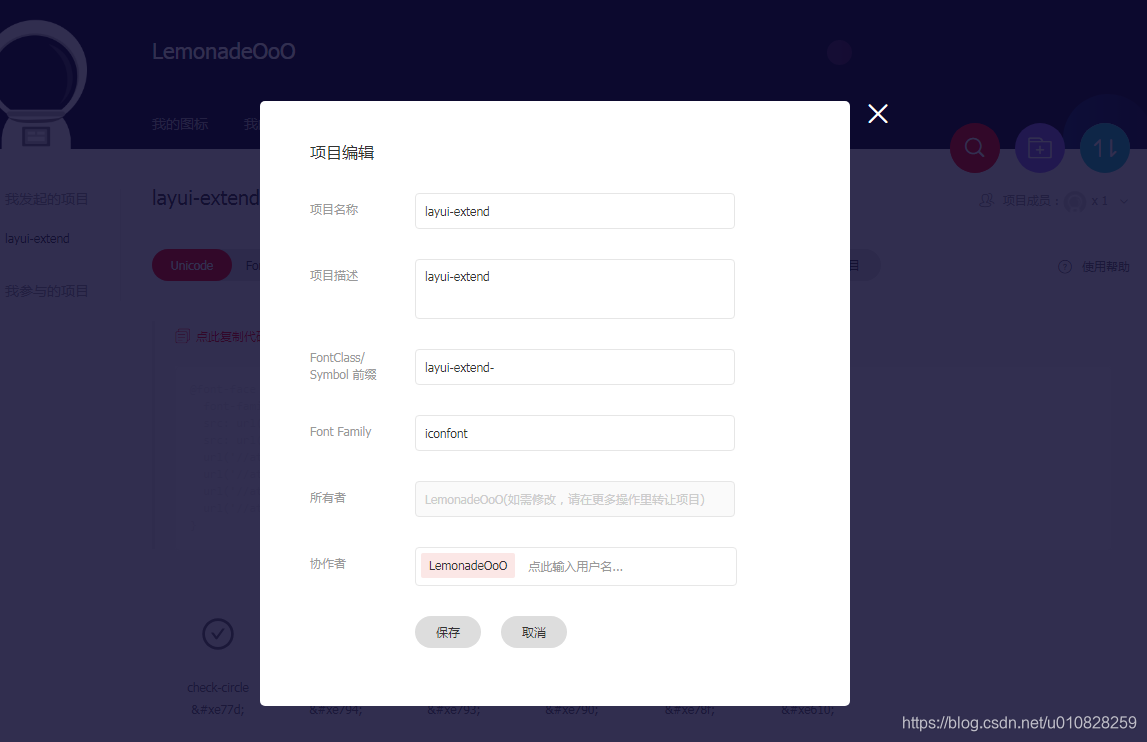Close the project edit dialog with X
The image size is (1147, 742).
[x=878, y=113]
